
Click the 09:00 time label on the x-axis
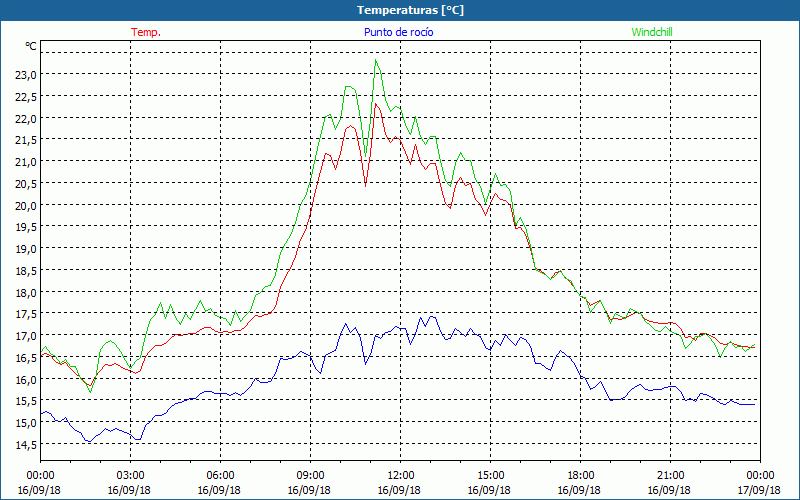point(310,476)
